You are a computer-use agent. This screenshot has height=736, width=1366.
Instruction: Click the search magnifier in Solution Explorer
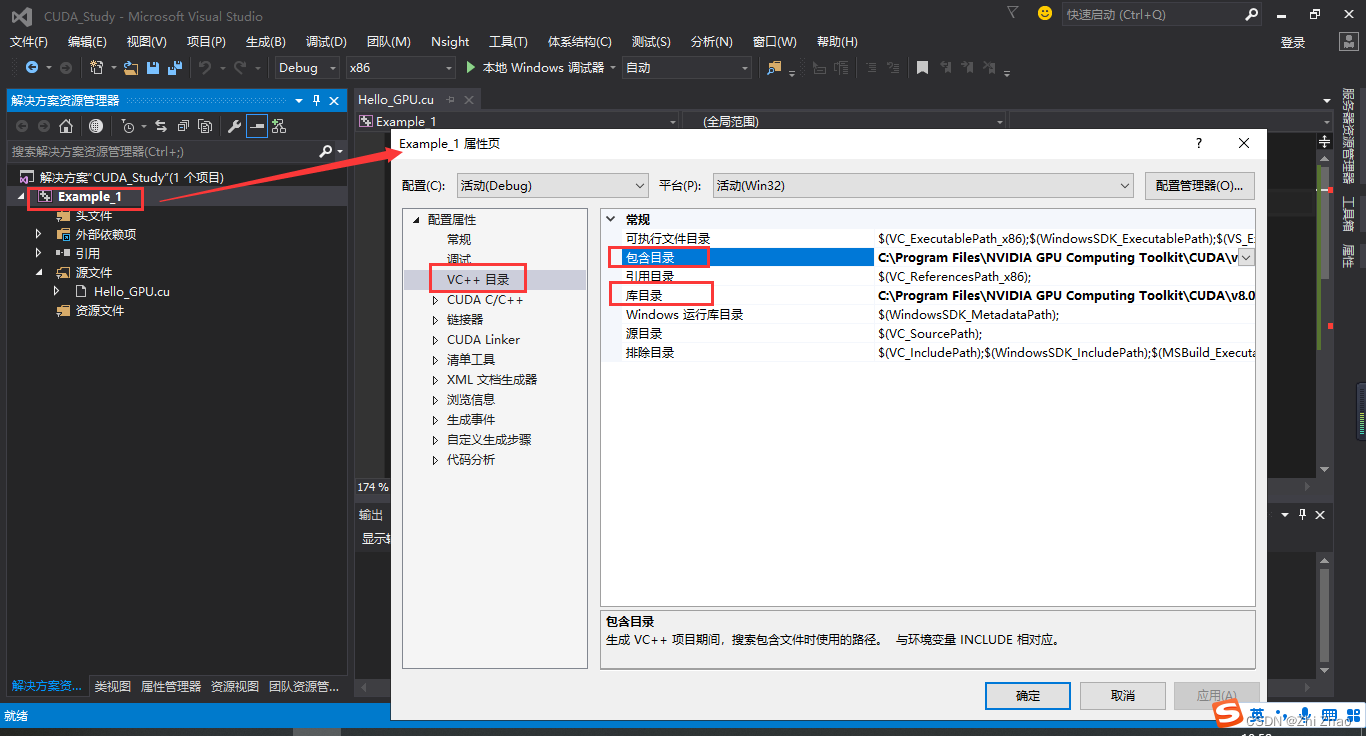point(325,151)
